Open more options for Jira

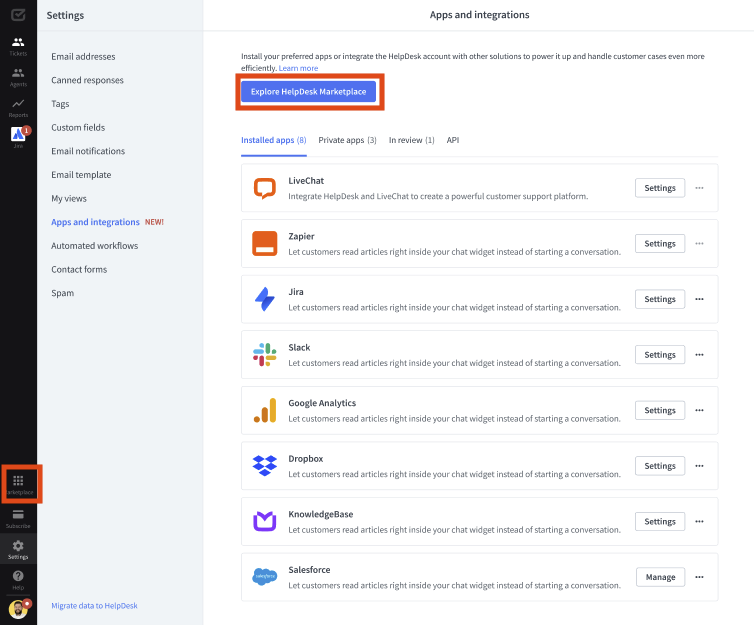(x=699, y=299)
